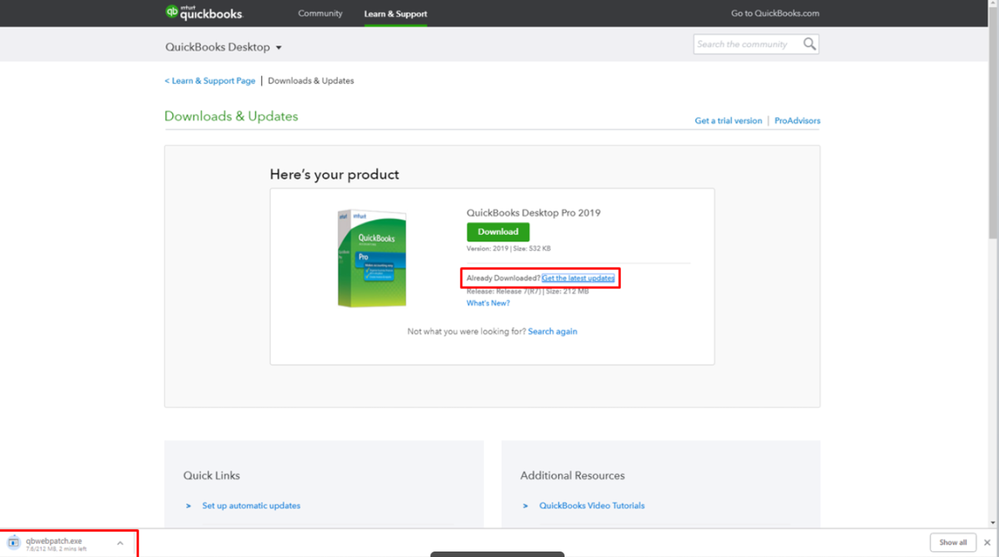Click the Downloads & Updates breadcrumb text
This screenshot has height=557, width=999.
(310, 81)
